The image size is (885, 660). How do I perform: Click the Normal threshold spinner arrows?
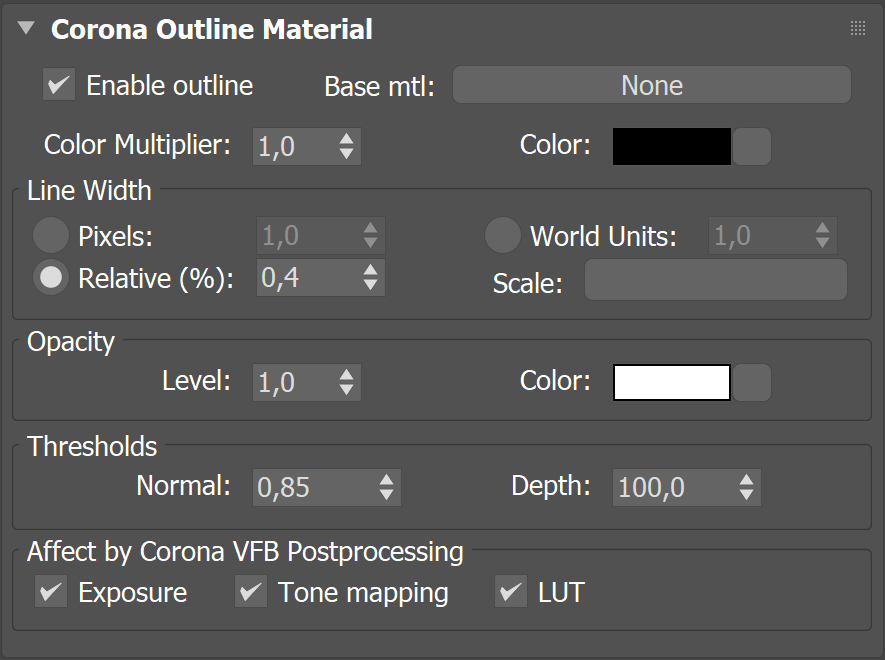pos(386,487)
